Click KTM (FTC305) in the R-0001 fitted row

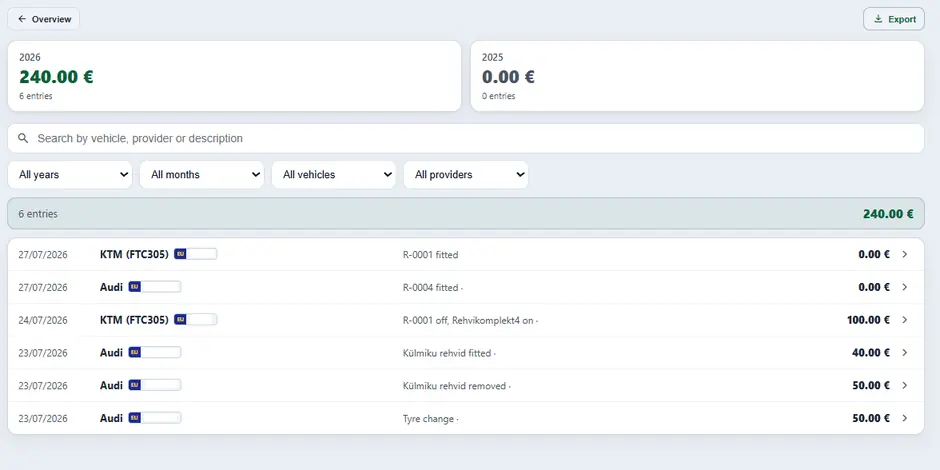click(134, 254)
